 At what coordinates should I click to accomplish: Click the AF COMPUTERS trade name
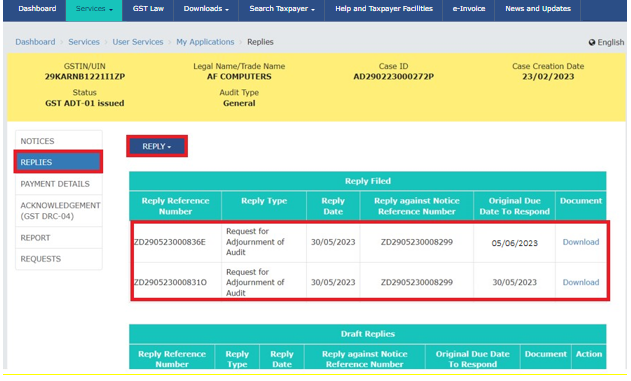pyautogui.click(x=239, y=77)
